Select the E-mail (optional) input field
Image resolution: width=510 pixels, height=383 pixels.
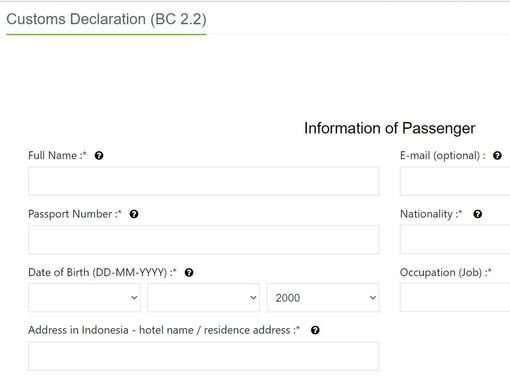pos(455,181)
